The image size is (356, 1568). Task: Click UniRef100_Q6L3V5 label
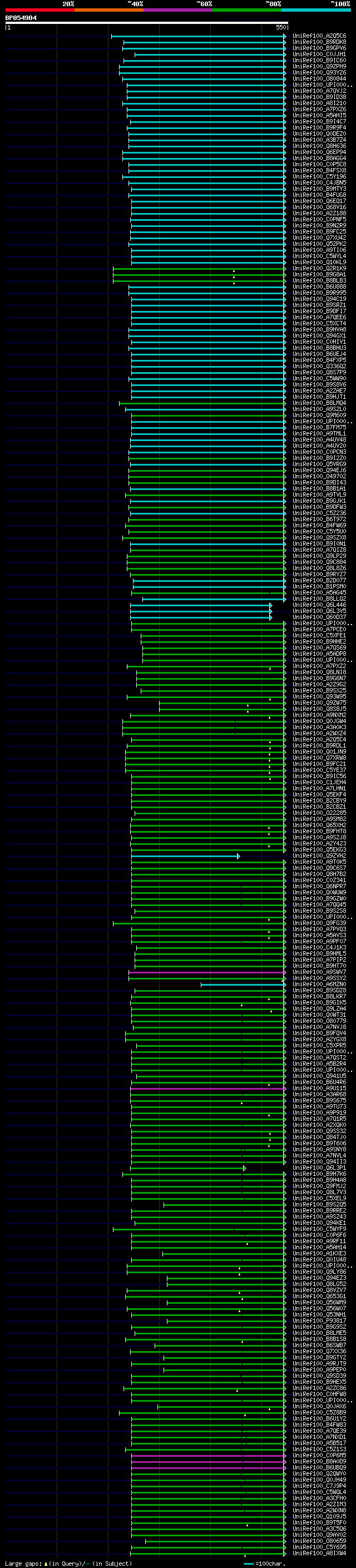pos(319,611)
